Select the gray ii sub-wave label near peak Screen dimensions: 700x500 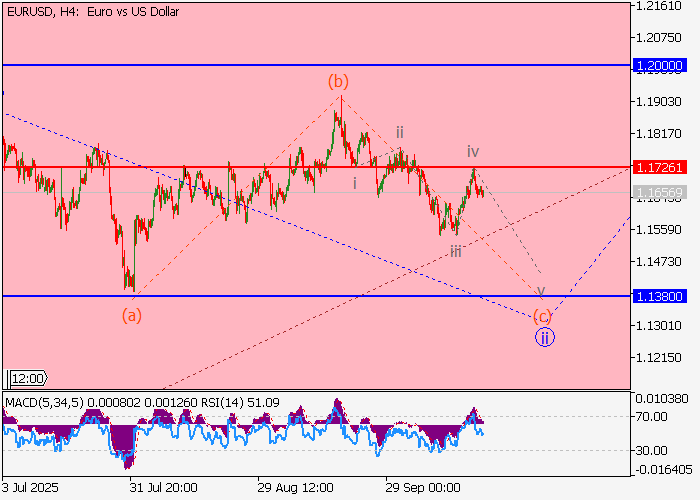coord(399,132)
